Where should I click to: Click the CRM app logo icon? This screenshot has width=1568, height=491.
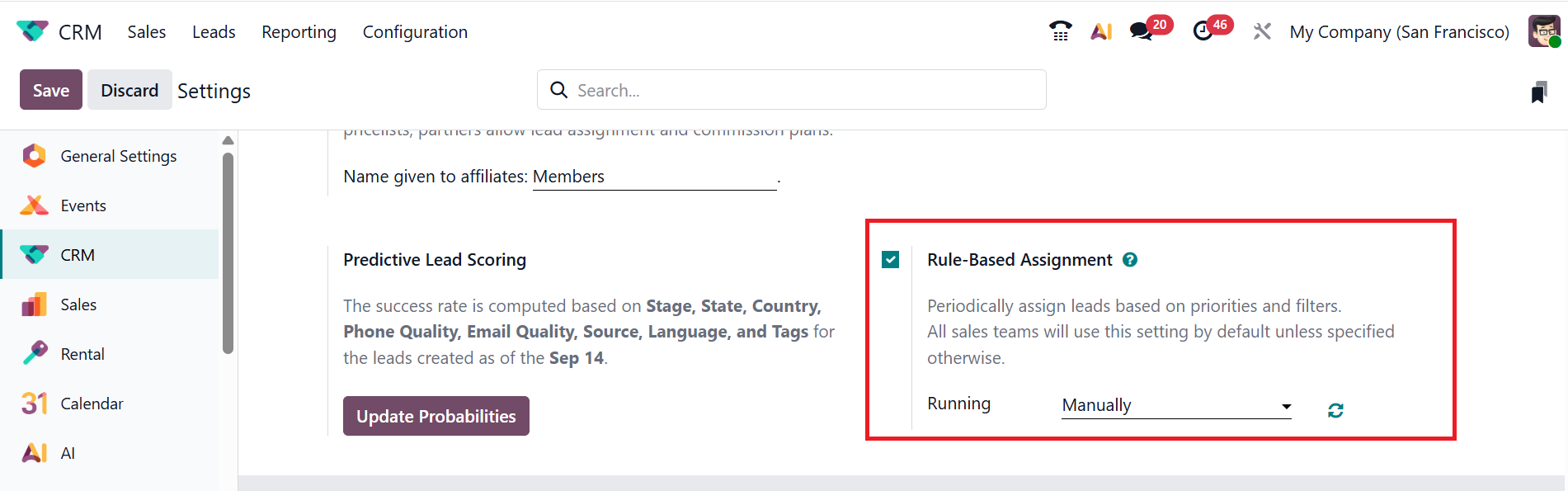click(x=32, y=31)
